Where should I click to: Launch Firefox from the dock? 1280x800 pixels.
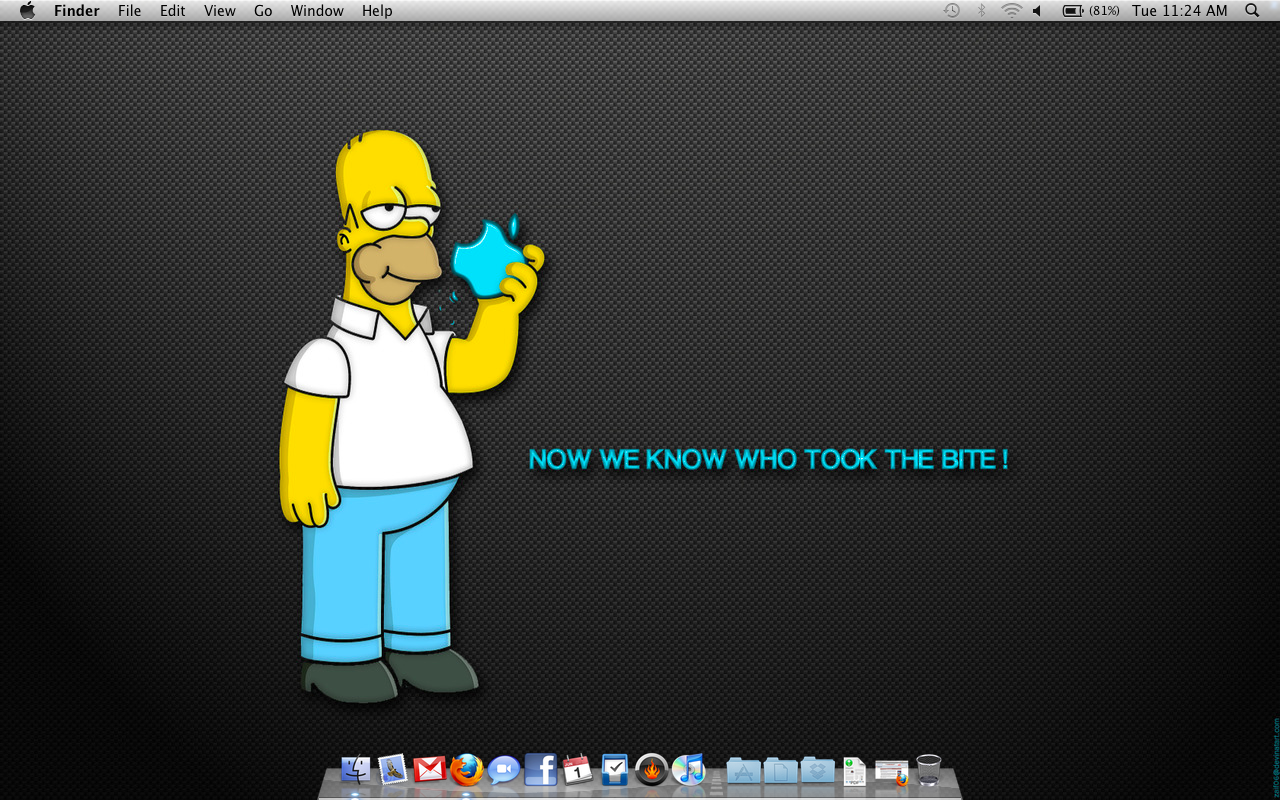click(467, 769)
